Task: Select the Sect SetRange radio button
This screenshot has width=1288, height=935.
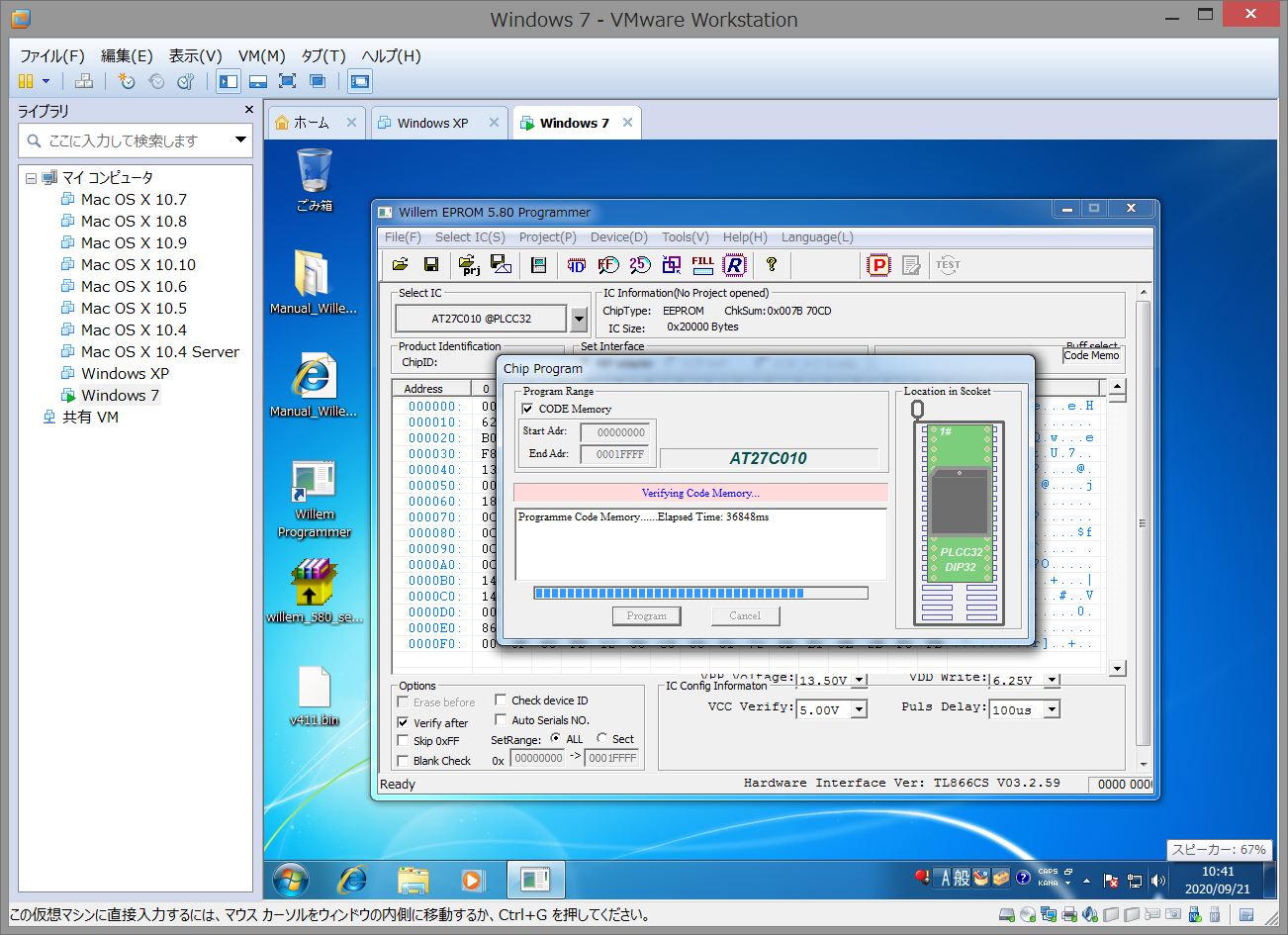Action: pyautogui.click(x=601, y=738)
